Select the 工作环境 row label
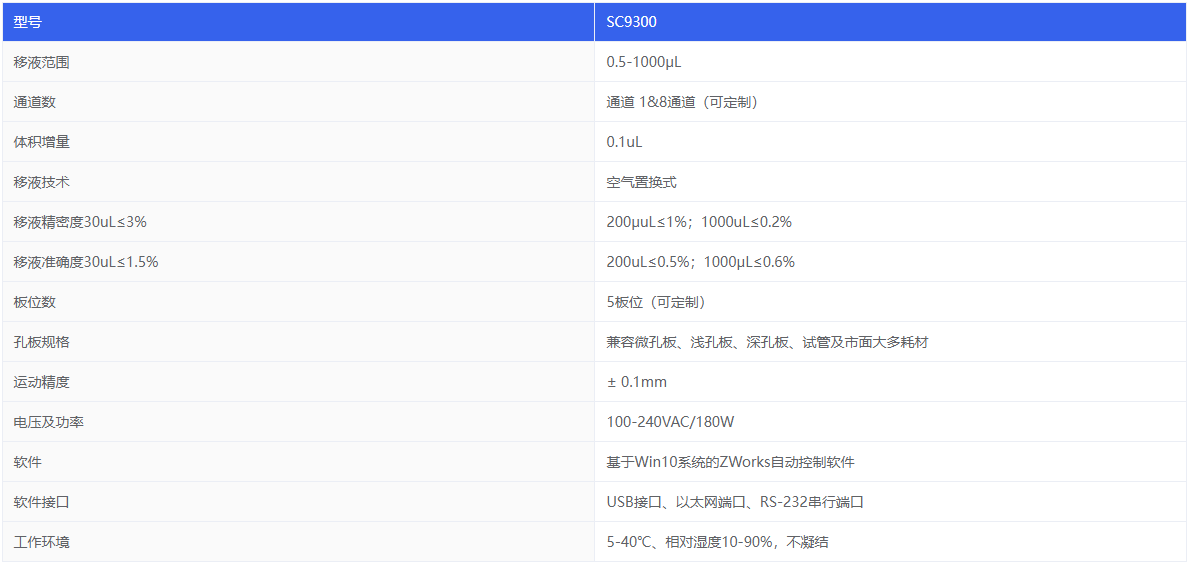Viewport: 1191px width, 566px height. tap(42, 542)
